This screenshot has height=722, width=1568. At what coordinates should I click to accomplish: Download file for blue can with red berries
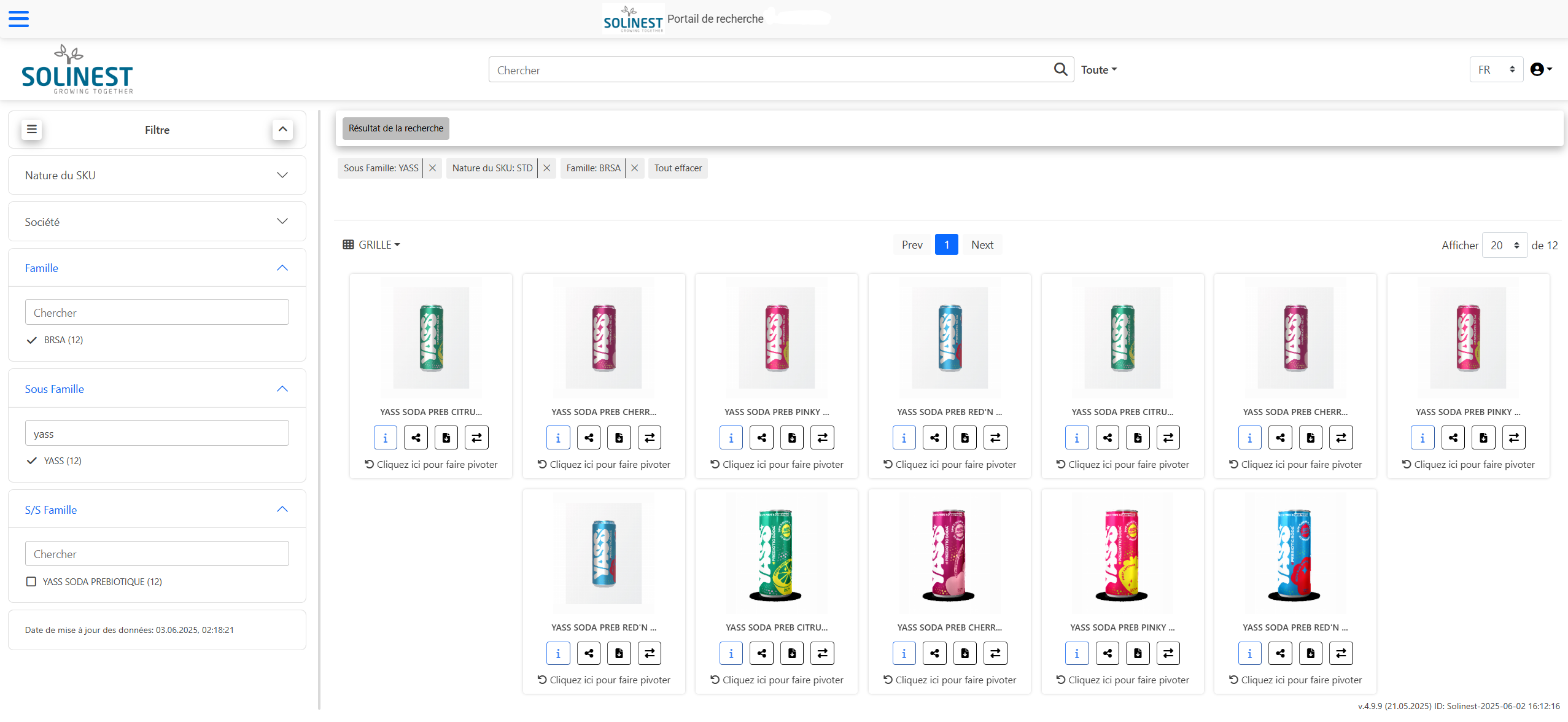click(x=1311, y=653)
